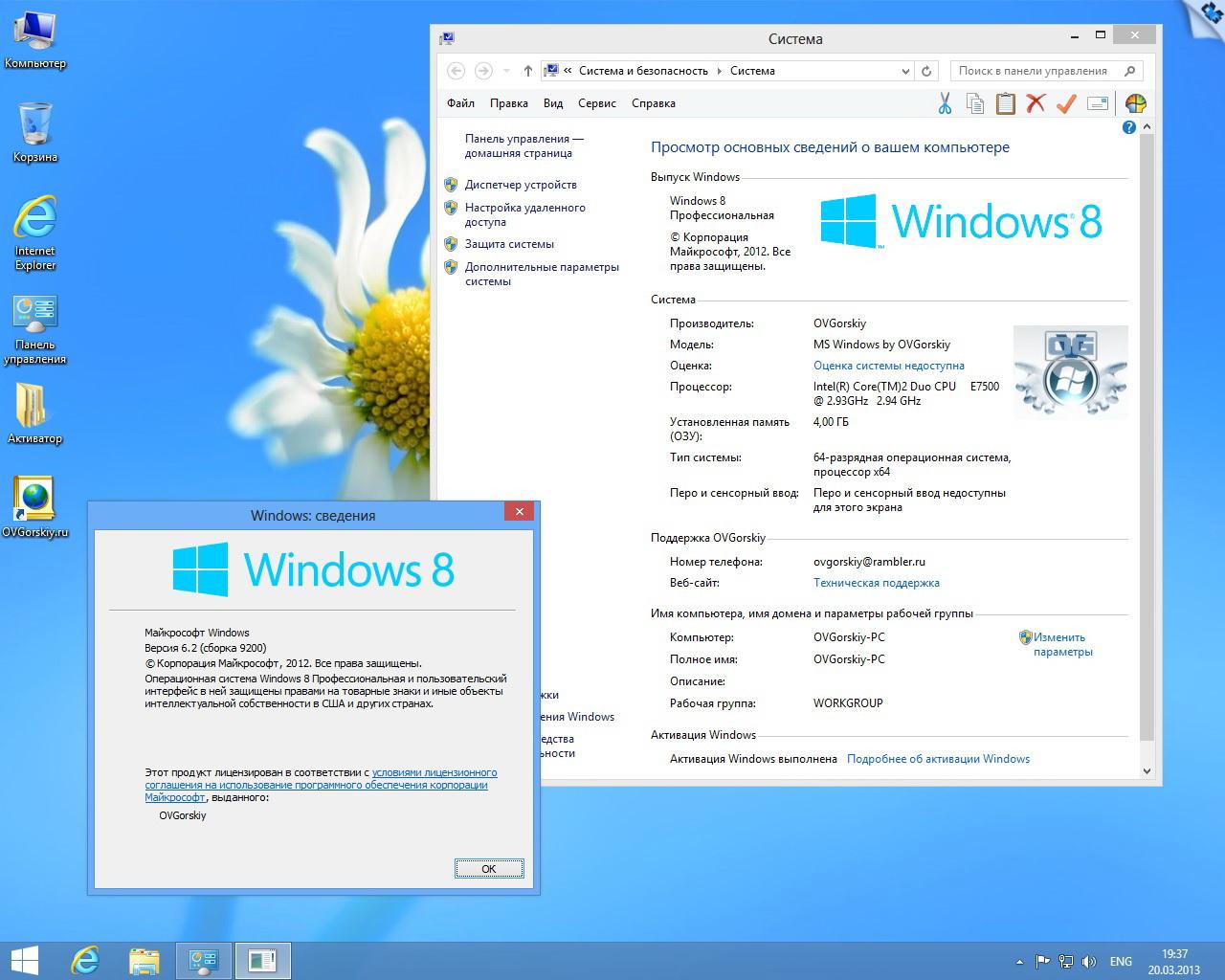The image size is (1225, 980).
Task: Click the Техническая поддержка website link
Action: tap(876, 583)
